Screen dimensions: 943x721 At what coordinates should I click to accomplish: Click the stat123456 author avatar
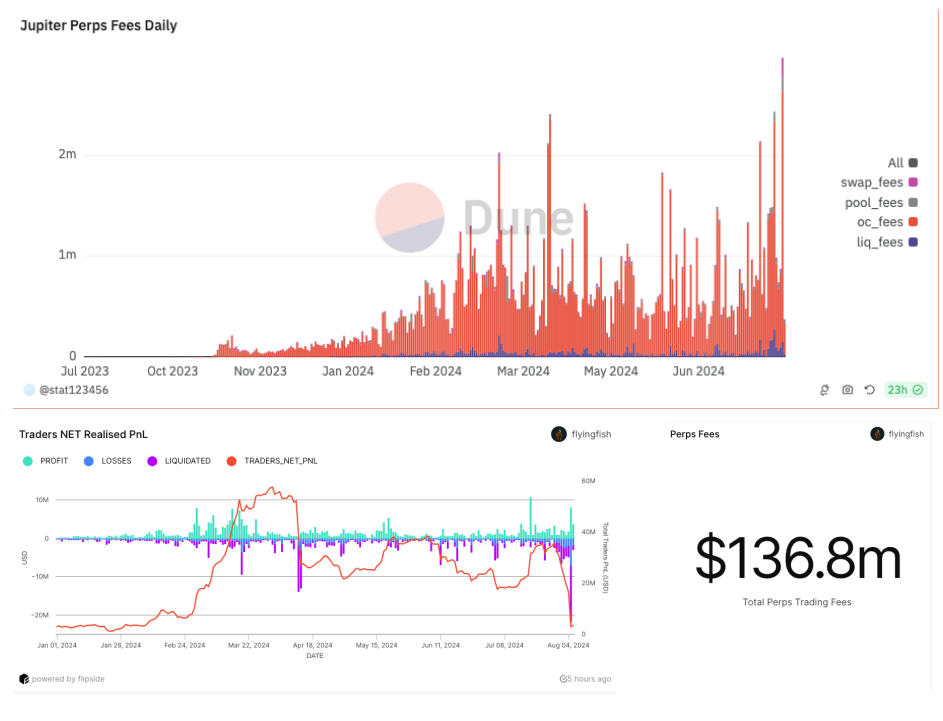[29, 390]
